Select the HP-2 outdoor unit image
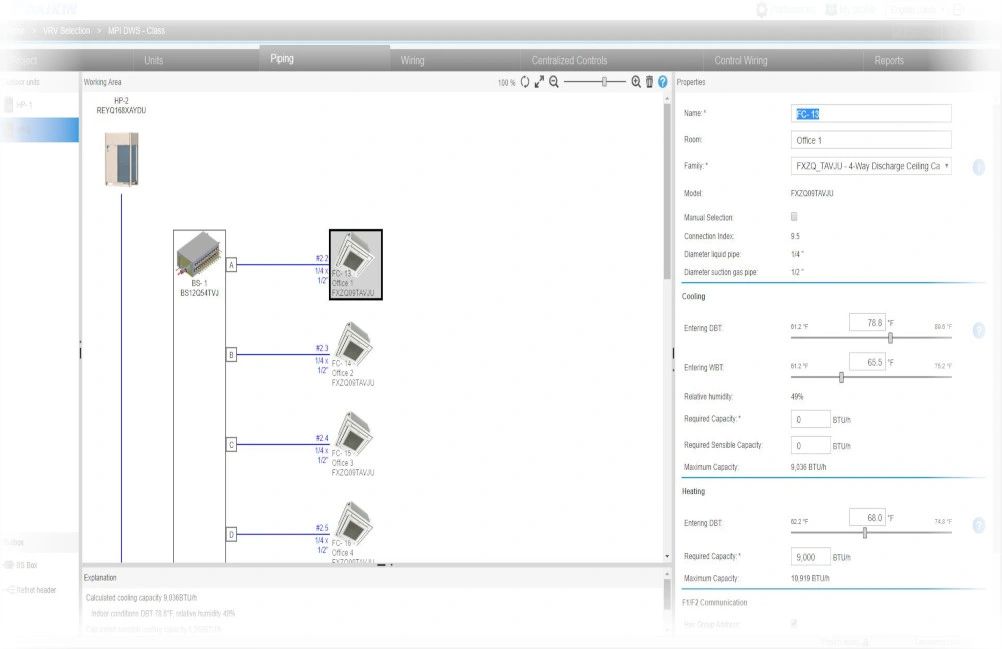 pos(121,159)
